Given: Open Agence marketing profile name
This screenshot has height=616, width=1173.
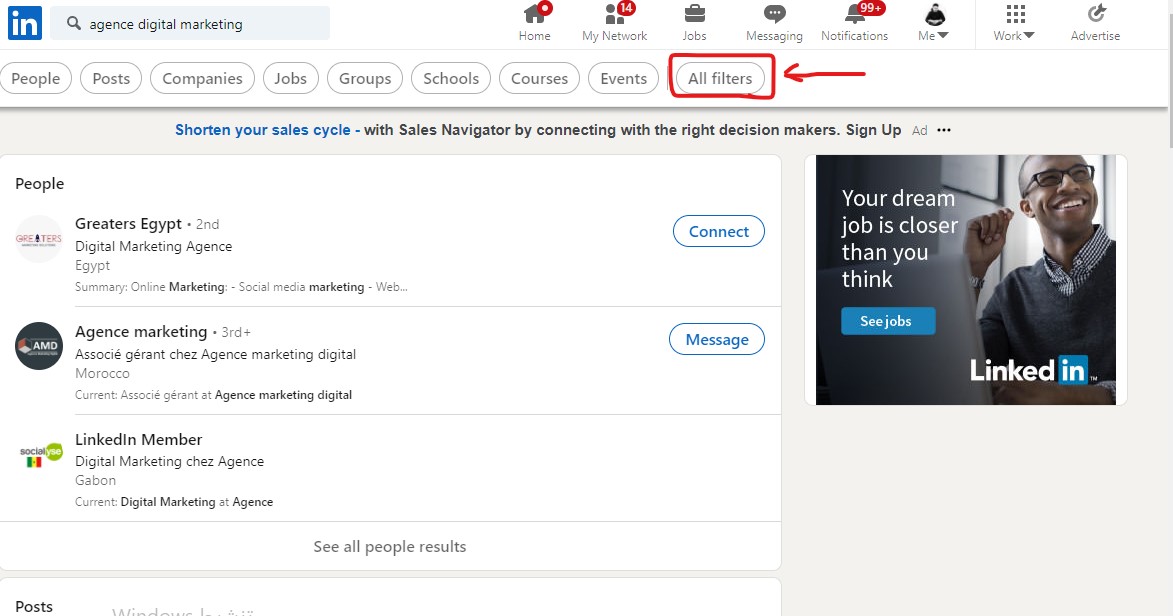Looking at the screenshot, I should coord(141,332).
